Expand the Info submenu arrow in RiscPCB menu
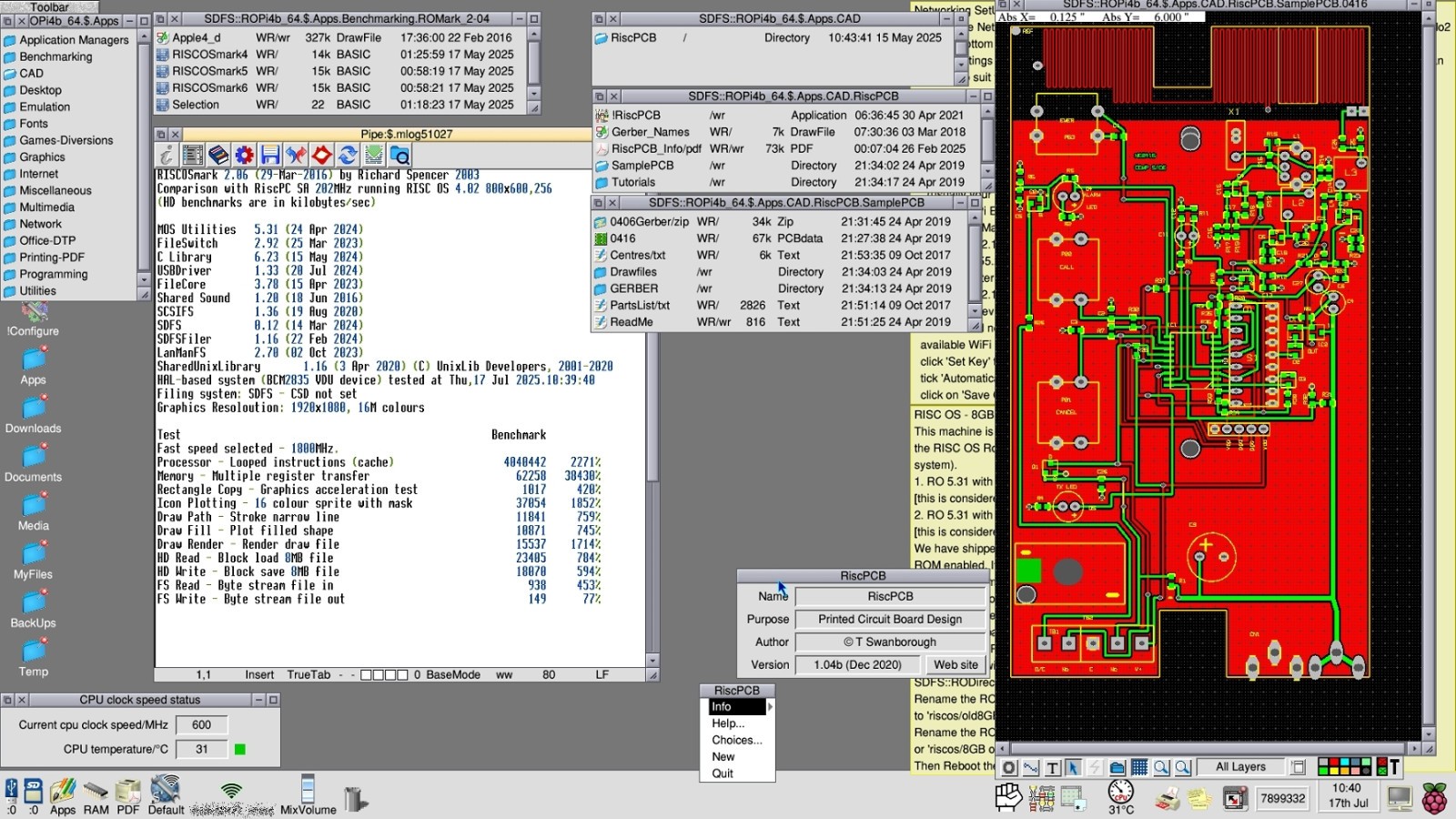 tap(770, 707)
